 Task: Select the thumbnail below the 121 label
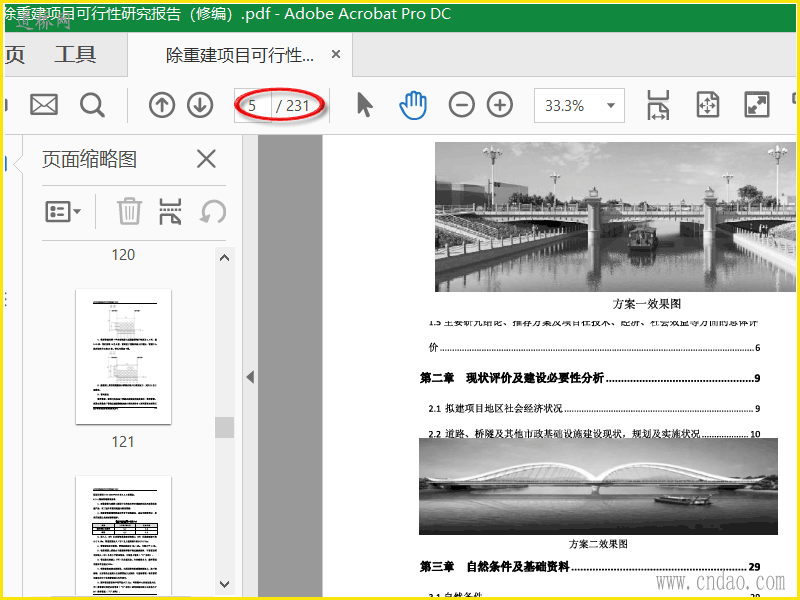(123, 536)
